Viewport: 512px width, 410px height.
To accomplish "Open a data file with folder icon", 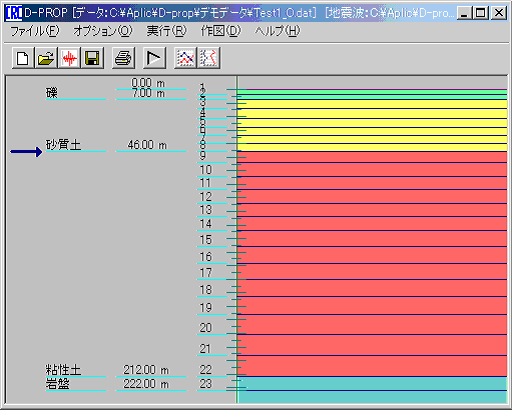I will pyautogui.click(x=46, y=58).
